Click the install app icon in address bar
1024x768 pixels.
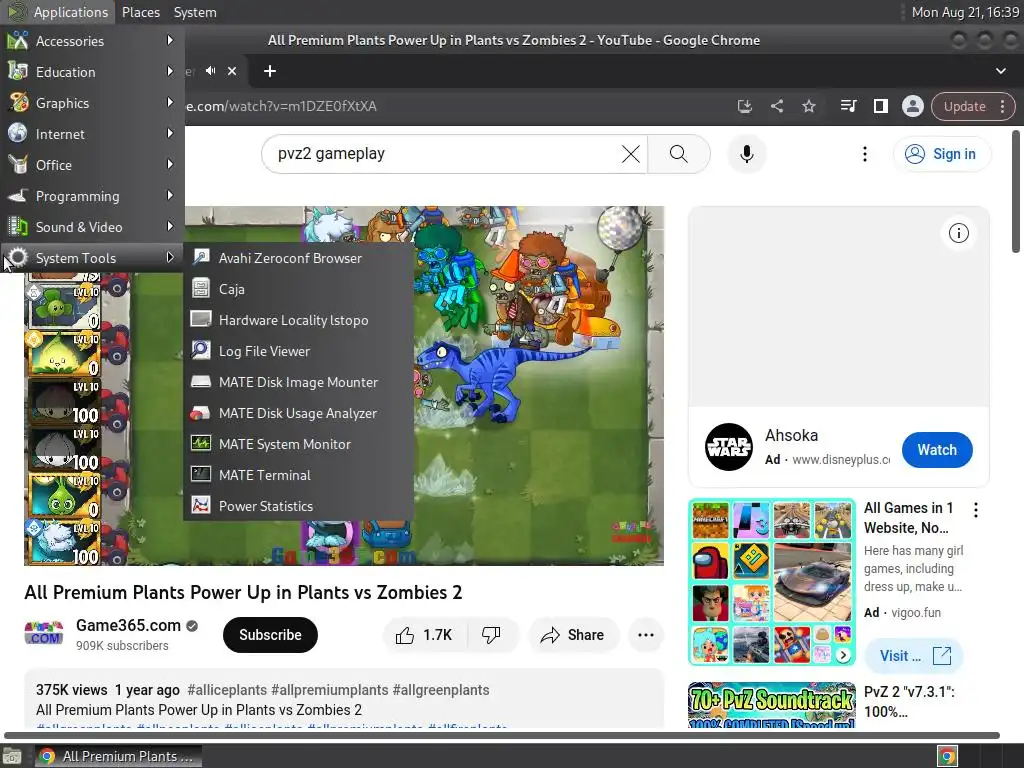coord(744,106)
